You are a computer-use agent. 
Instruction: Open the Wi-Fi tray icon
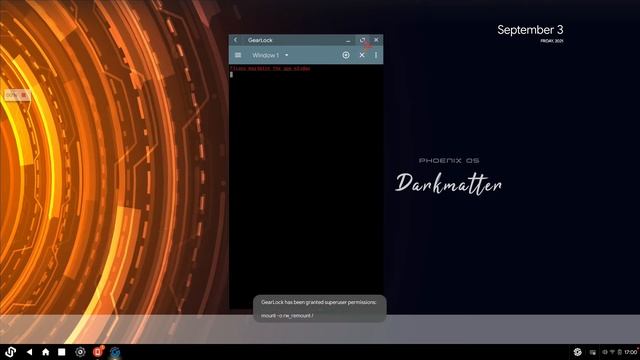point(612,352)
